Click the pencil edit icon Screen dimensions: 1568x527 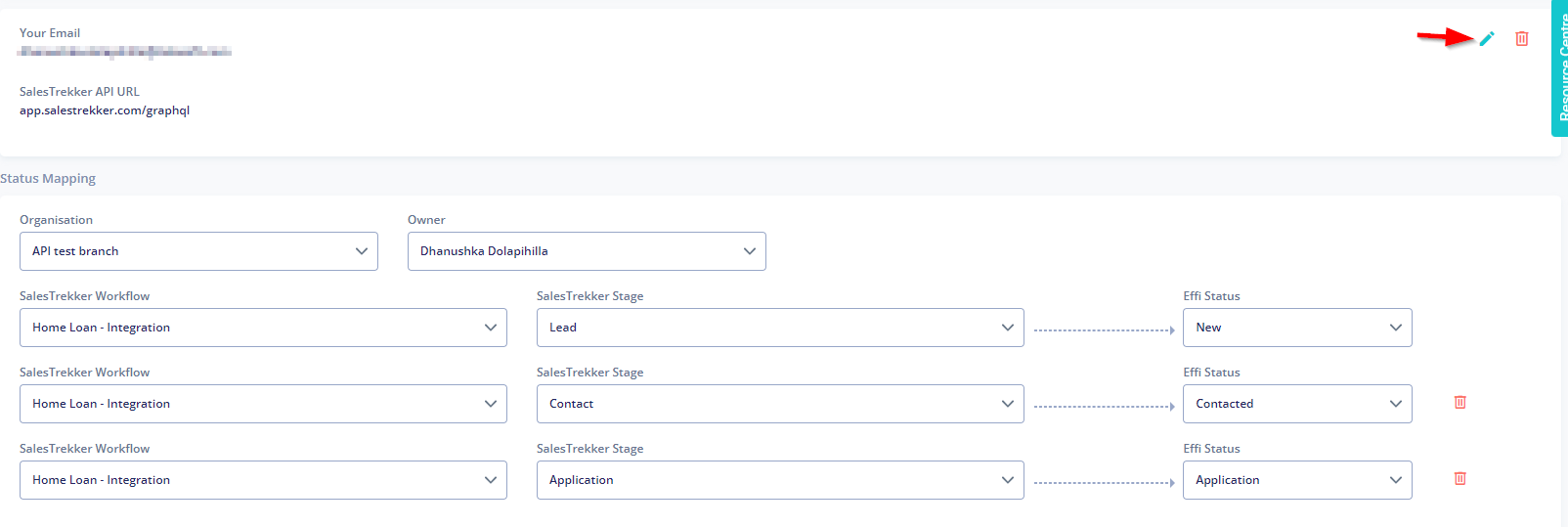[x=1487, y=39]
